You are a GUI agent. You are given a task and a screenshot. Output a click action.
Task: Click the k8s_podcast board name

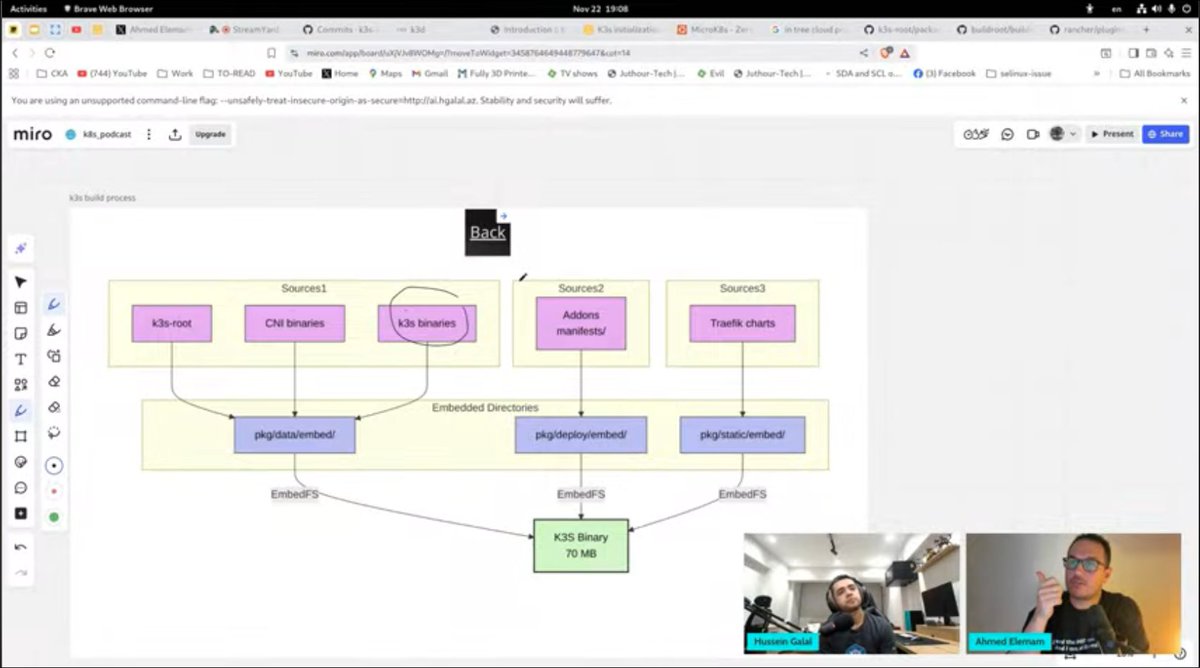click(107, 134)
